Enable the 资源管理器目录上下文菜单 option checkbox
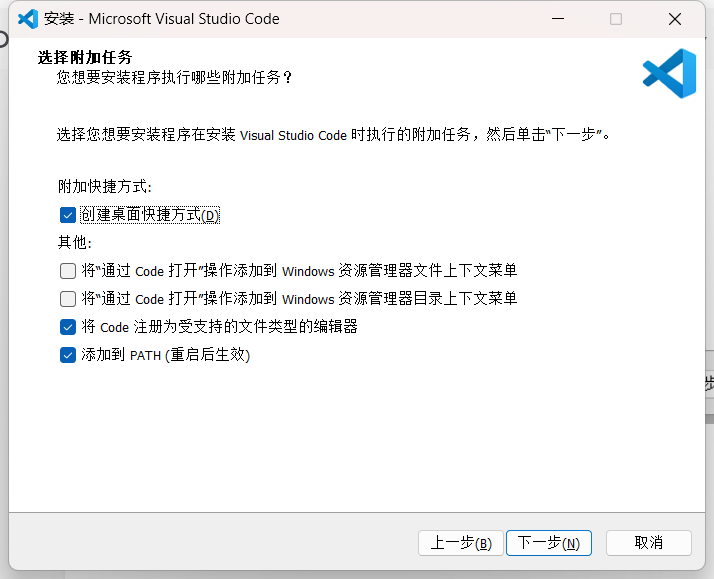The width and height of the screenshot is (714, 579). 68,299
